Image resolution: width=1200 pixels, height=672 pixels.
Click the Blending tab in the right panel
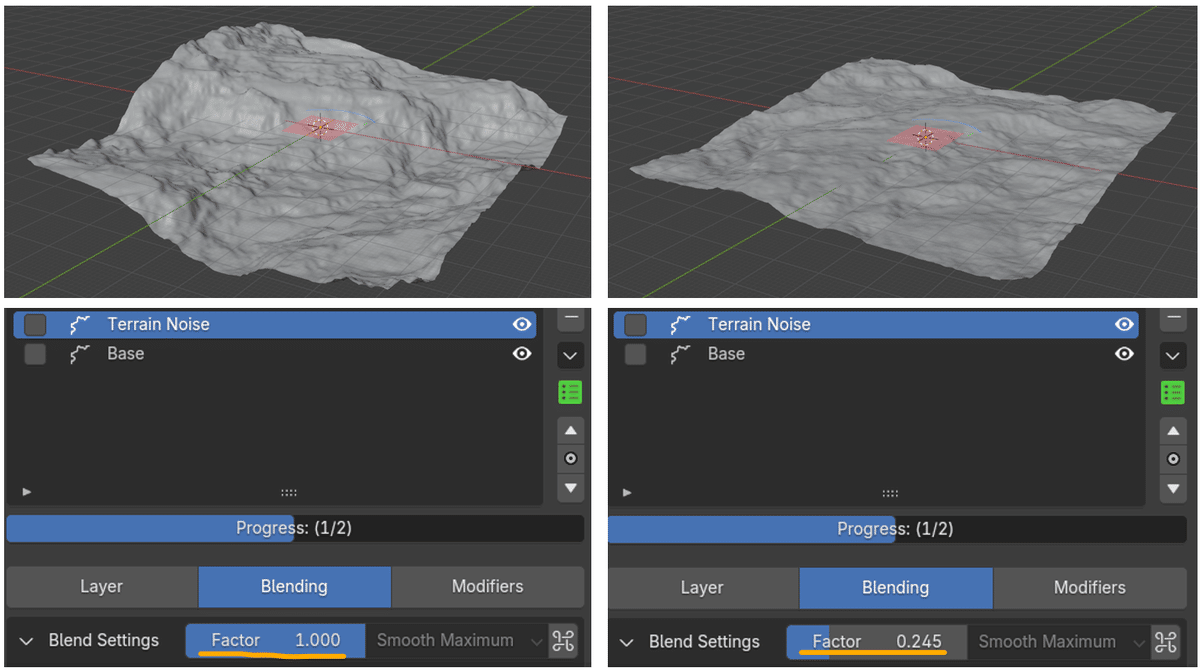(x=896, y=587)
